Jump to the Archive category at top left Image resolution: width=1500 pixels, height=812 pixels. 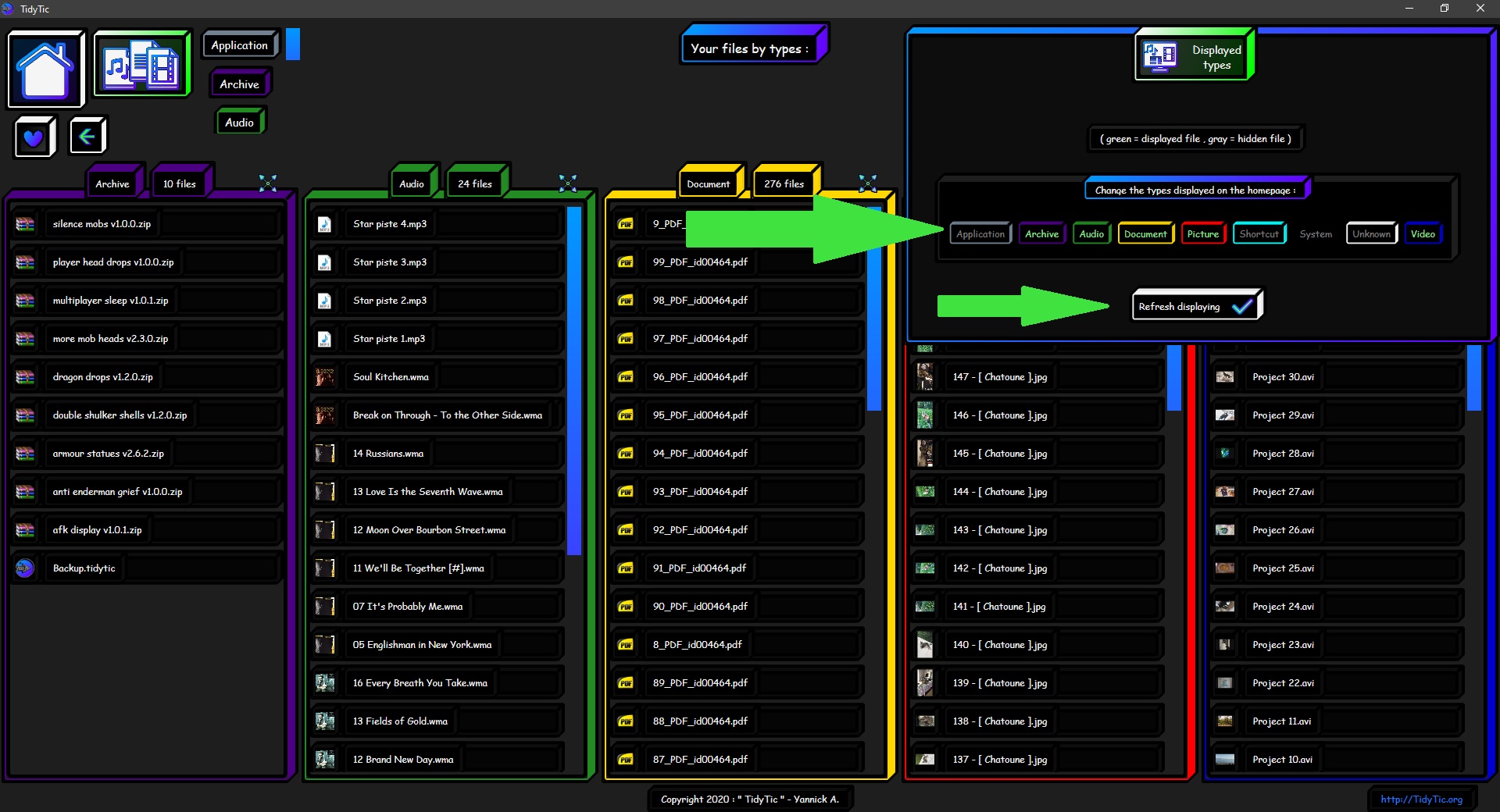tap(239, 84)
